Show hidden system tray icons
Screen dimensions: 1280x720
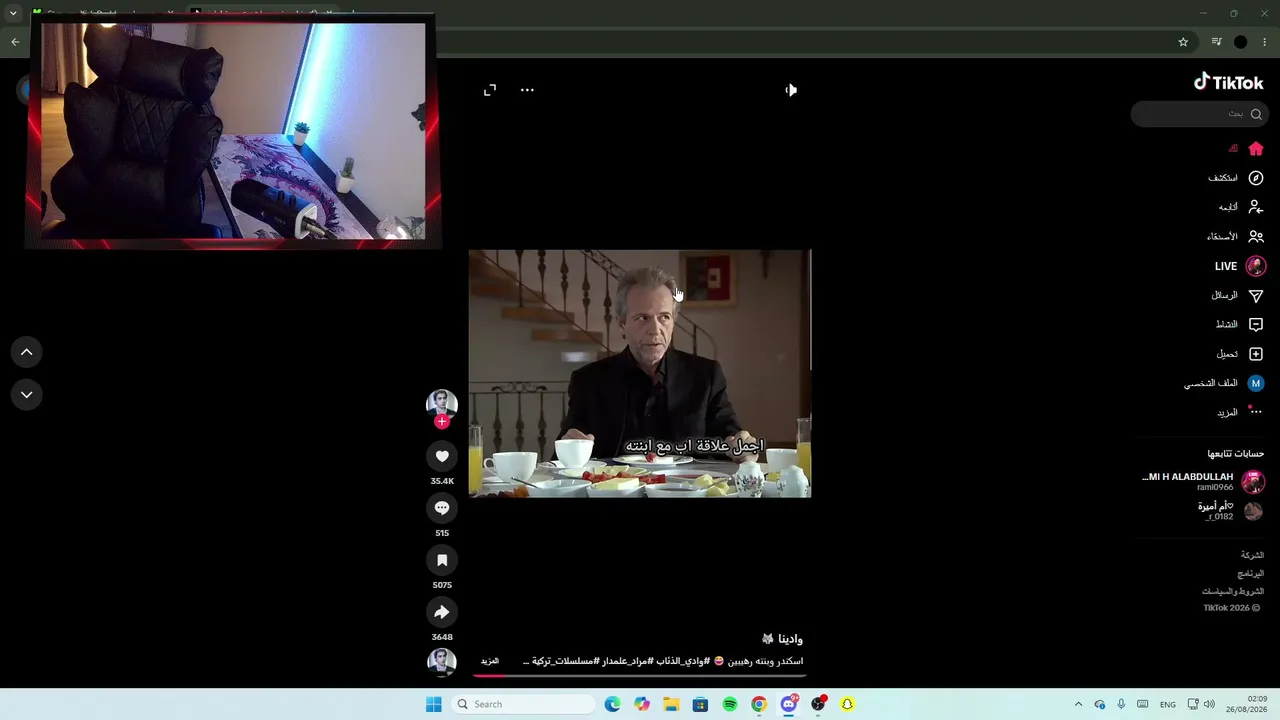tap(1078, 704)
